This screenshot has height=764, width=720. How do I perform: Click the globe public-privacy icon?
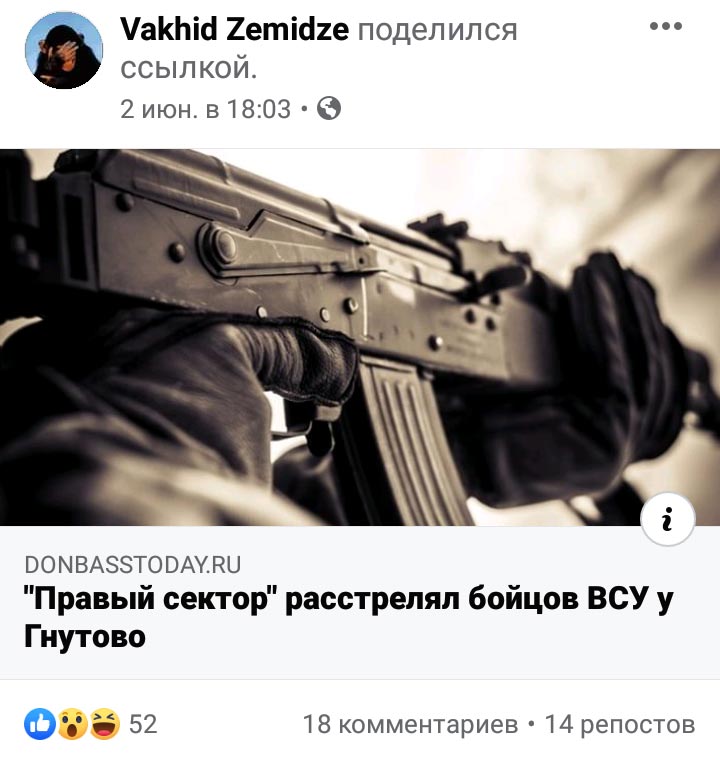tap(329, 108)
